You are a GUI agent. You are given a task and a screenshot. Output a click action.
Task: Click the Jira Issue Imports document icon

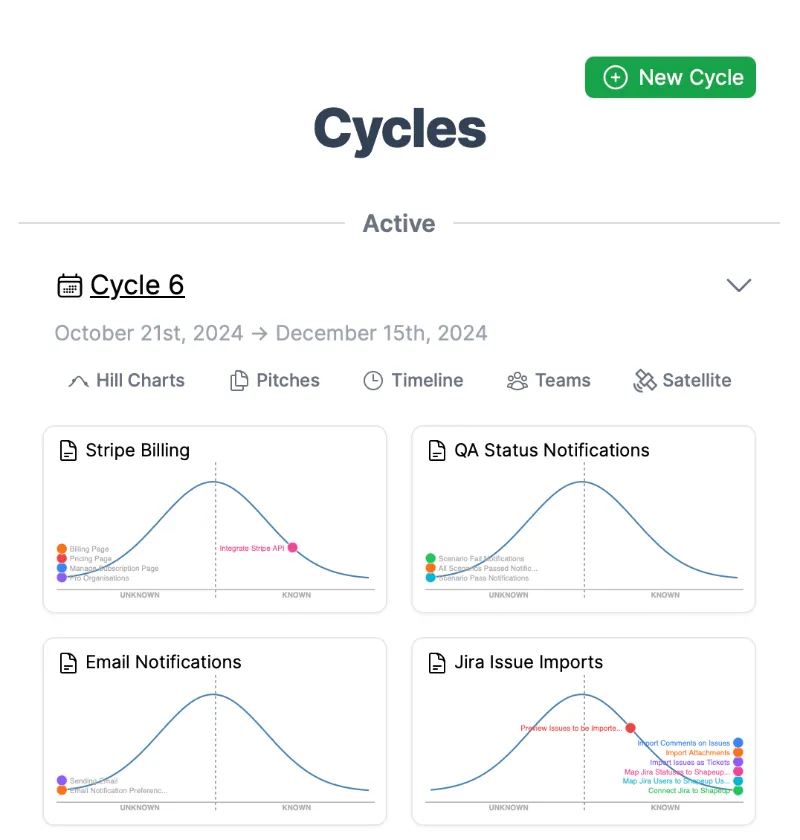click(x=437, y=663)
